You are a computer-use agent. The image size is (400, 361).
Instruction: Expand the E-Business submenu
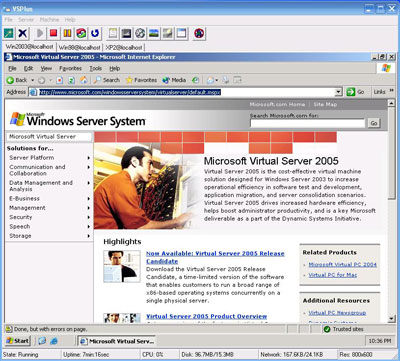click(89, 199)
